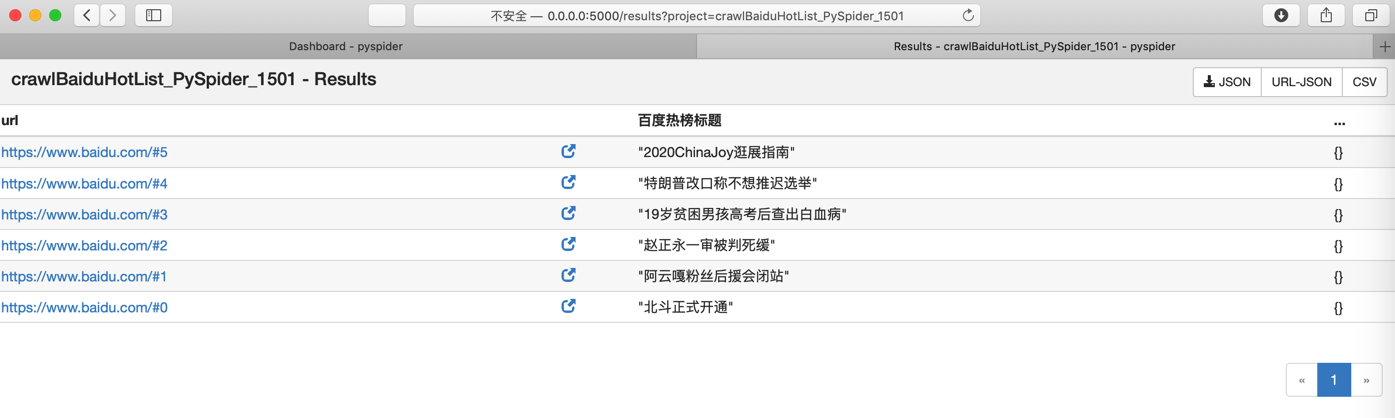
Task: Open external link icon for baidu.com/#4 row
Action: click(568, 183)
